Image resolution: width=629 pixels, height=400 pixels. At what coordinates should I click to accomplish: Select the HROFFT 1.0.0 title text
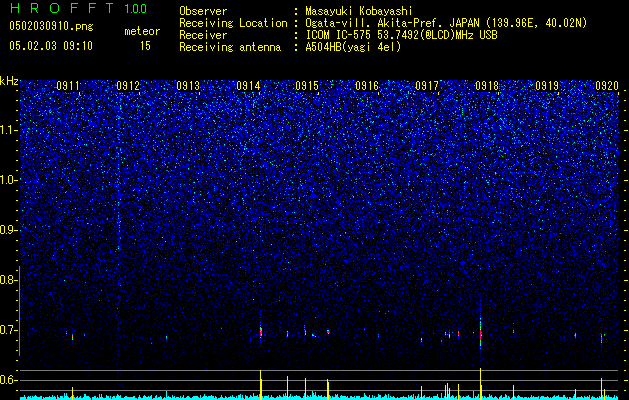coord(78,8)
